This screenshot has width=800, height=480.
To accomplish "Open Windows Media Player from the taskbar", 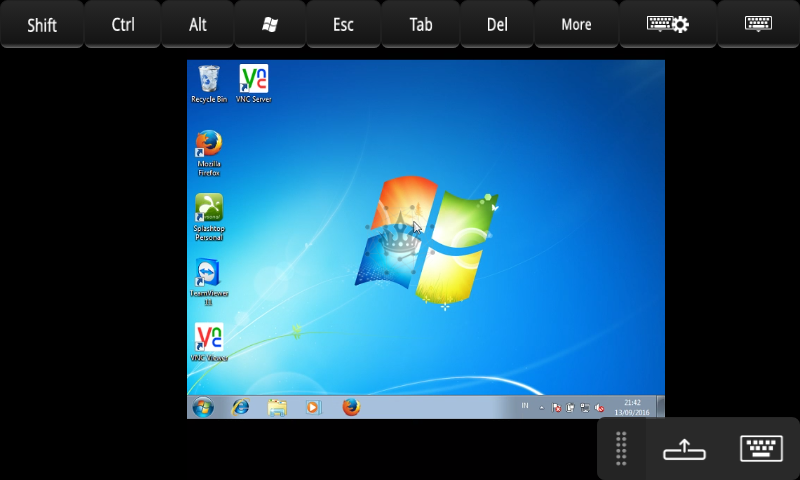I will (x=313, y=407).
